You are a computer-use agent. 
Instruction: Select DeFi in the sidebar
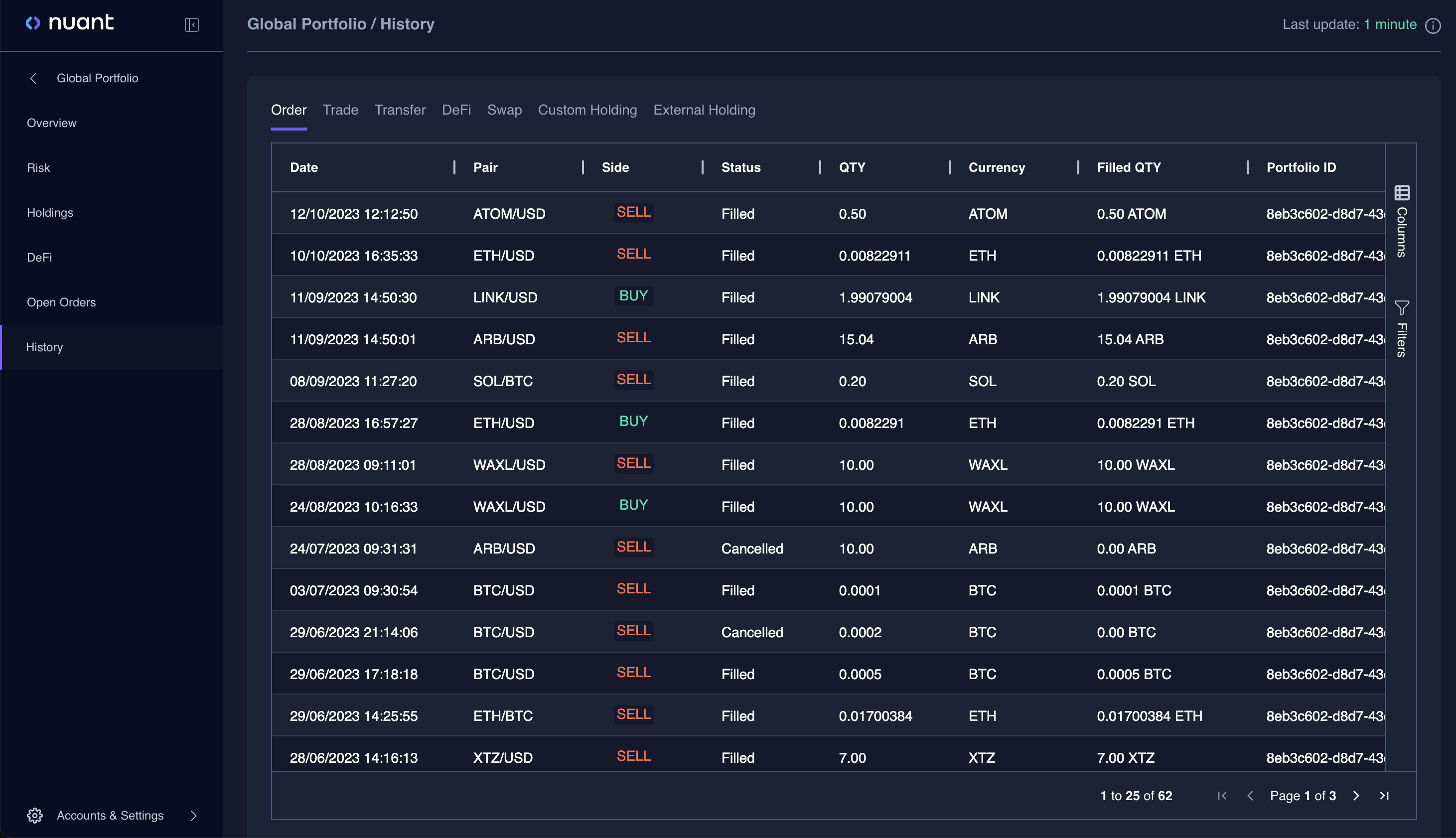[x=39, y=257]
